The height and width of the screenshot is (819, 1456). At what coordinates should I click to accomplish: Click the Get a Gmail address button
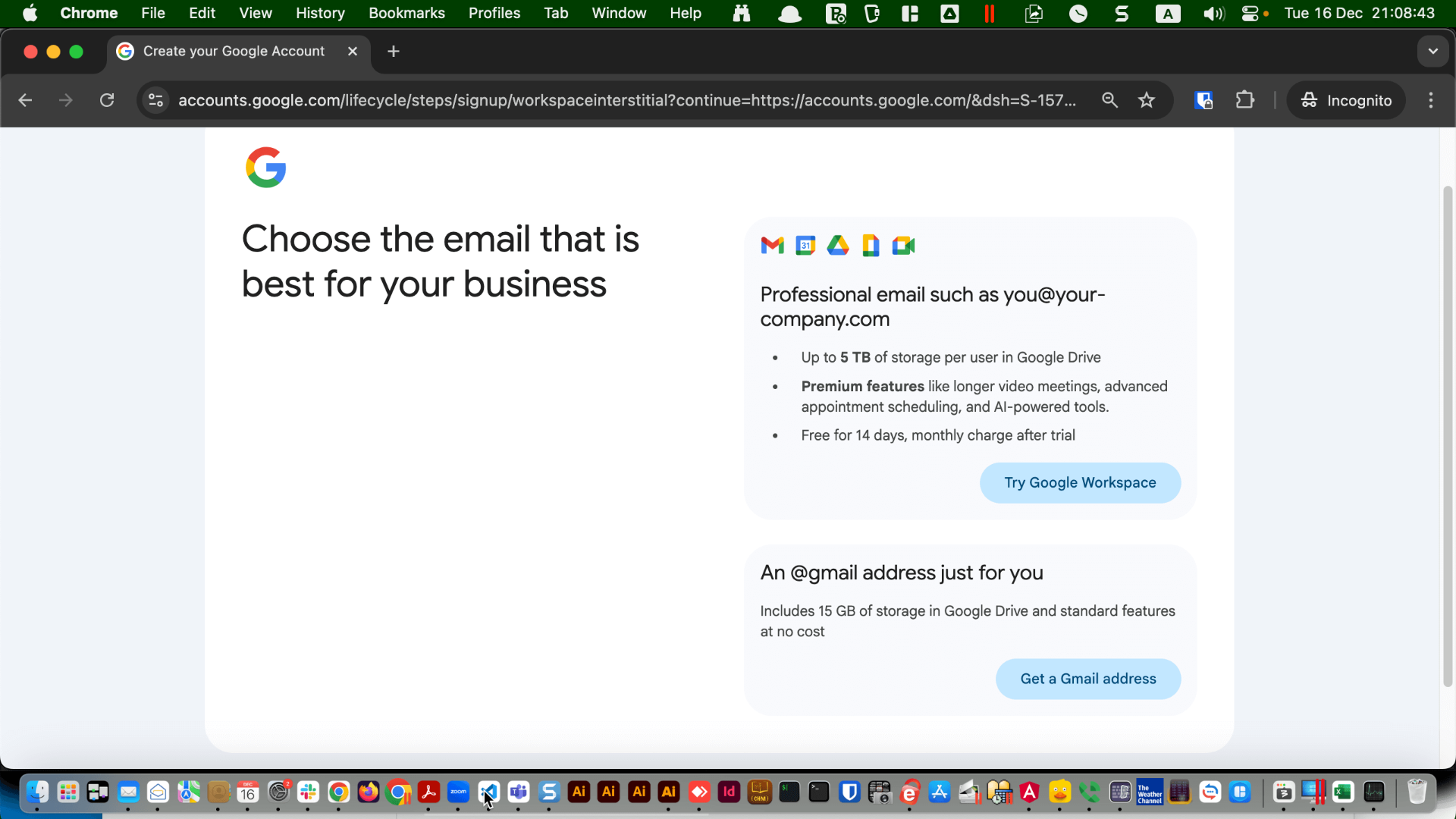pos(1087,679)
